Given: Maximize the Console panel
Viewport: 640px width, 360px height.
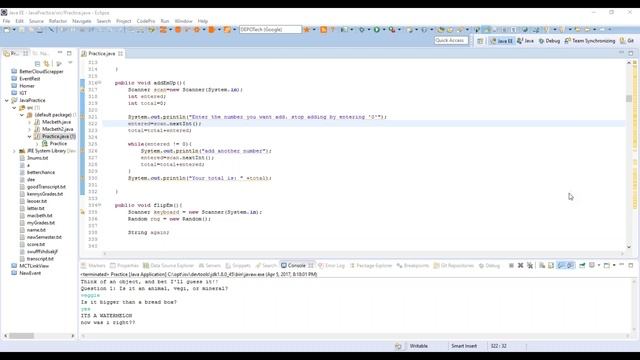Looking at the screenshot, I should coord(631,265).
